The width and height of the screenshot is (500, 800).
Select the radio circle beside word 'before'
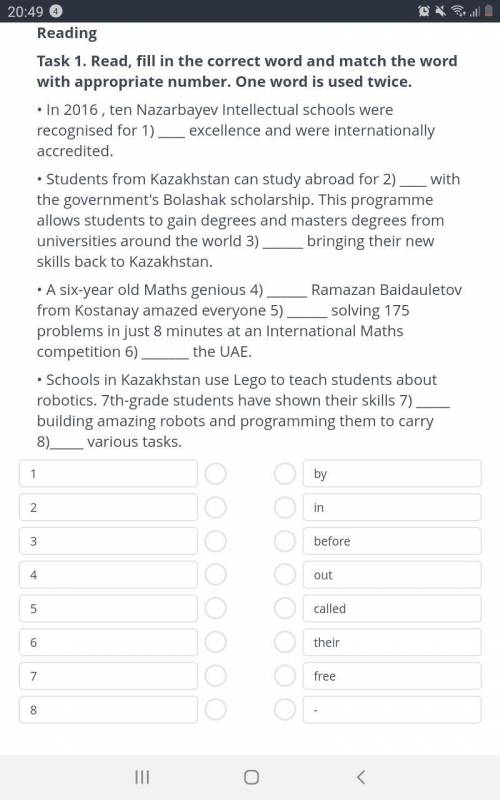click(x=285, y=541)
